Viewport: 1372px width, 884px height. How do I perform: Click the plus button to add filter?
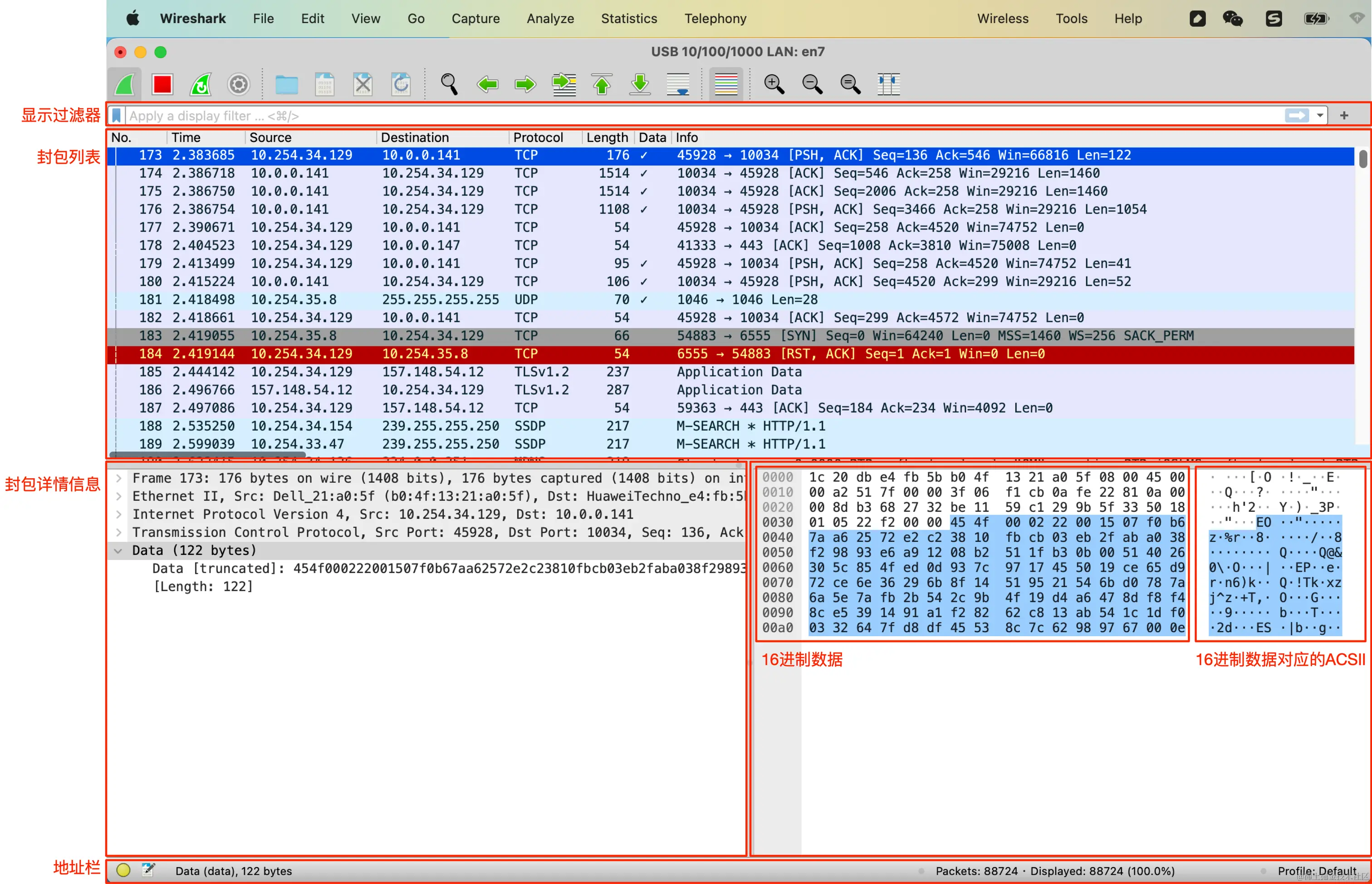[1344, 116]
